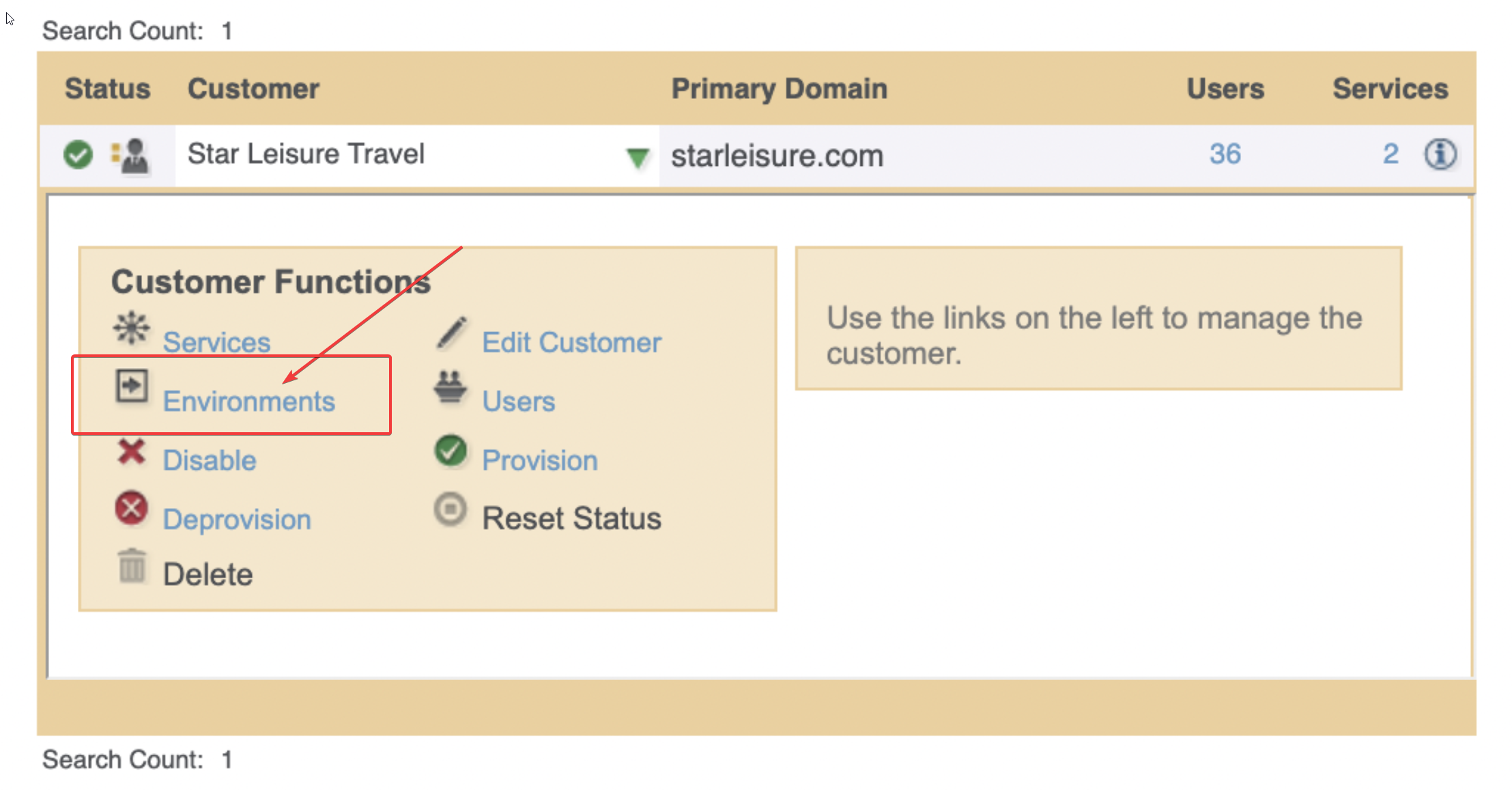Click the Reset Status circle icon
1512x790 pixels.
(451, 509)
